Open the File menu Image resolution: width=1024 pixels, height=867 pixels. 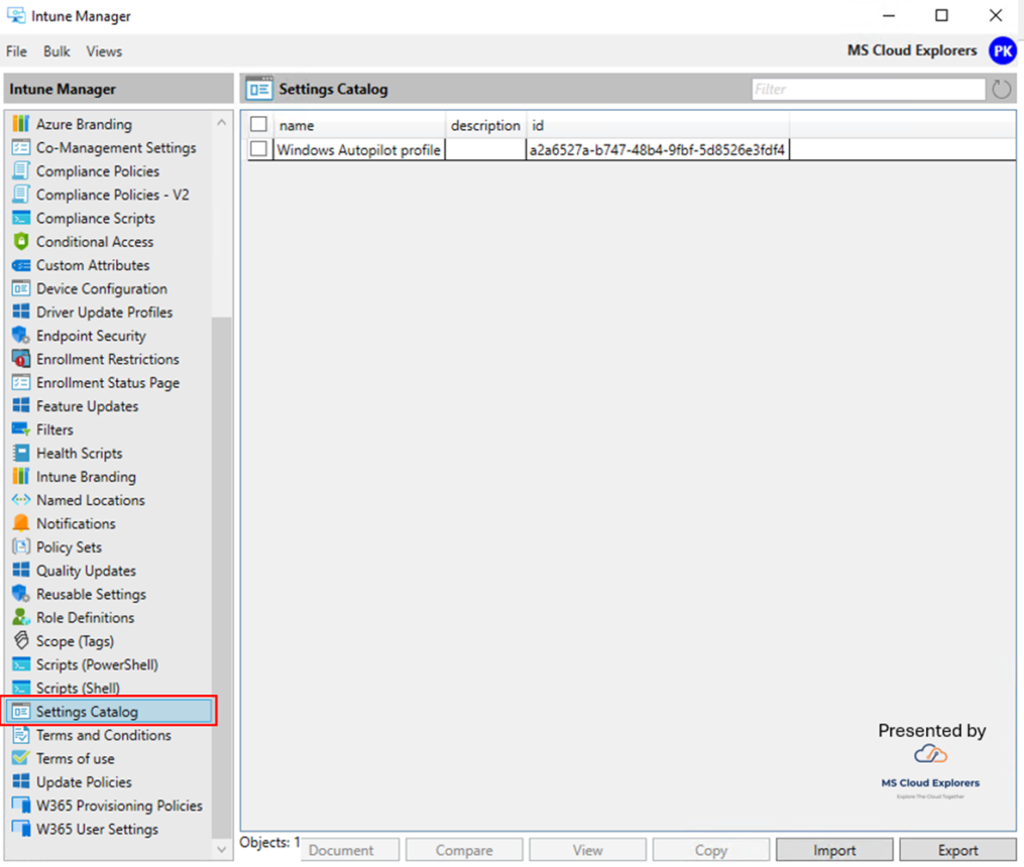(x=16, y=52)
